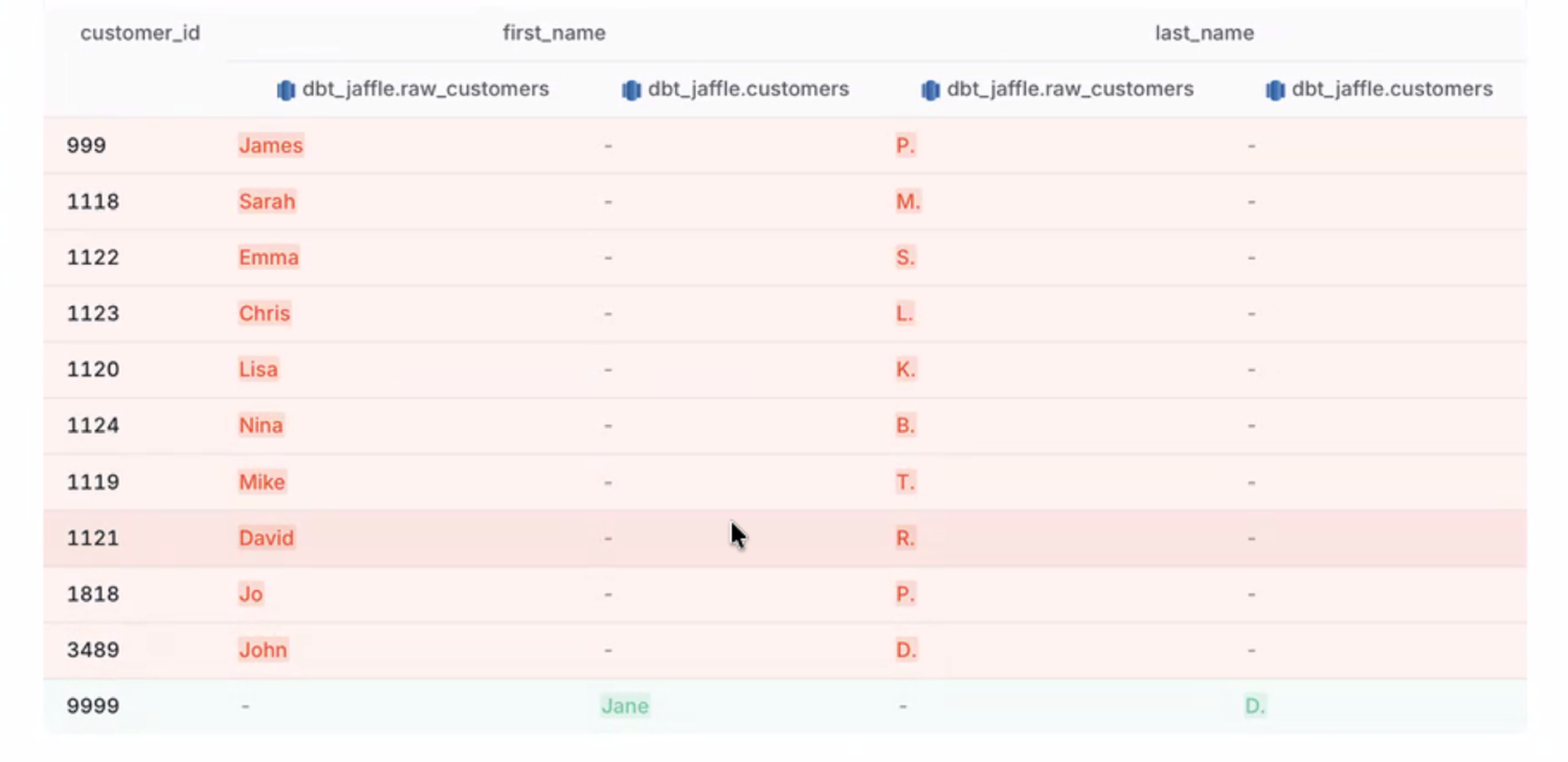Click dbt_jaffle.raw_customers label under first_name

[x=425, y=89]
